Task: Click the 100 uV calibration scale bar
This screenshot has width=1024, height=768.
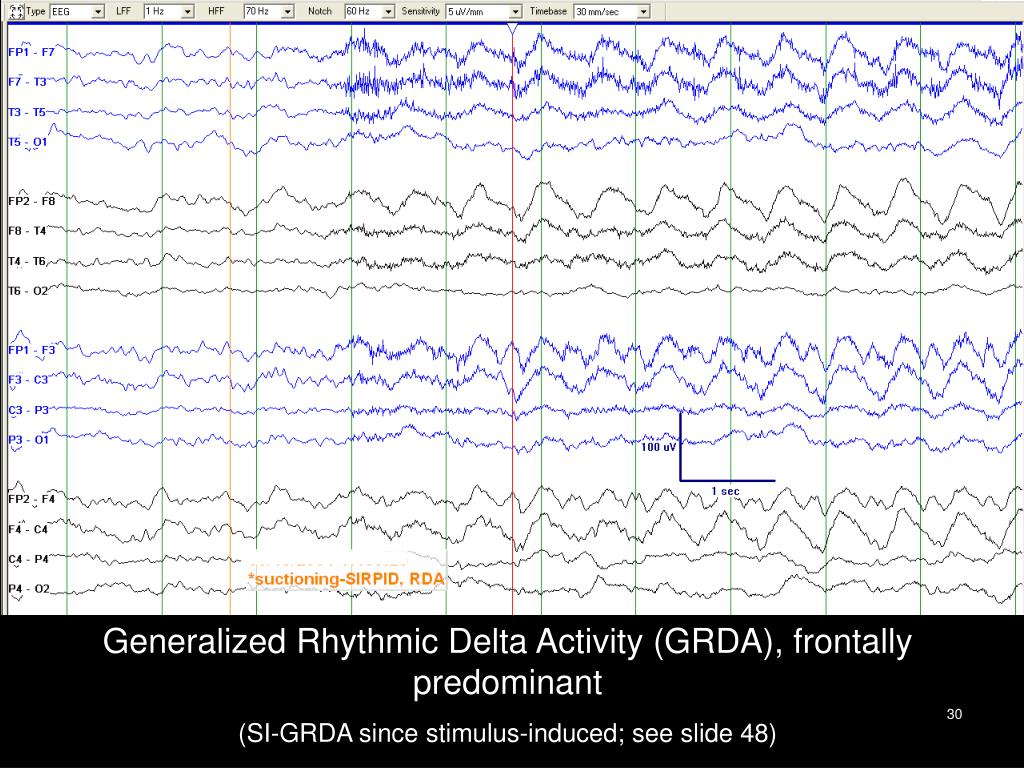Action: (660, 447)
